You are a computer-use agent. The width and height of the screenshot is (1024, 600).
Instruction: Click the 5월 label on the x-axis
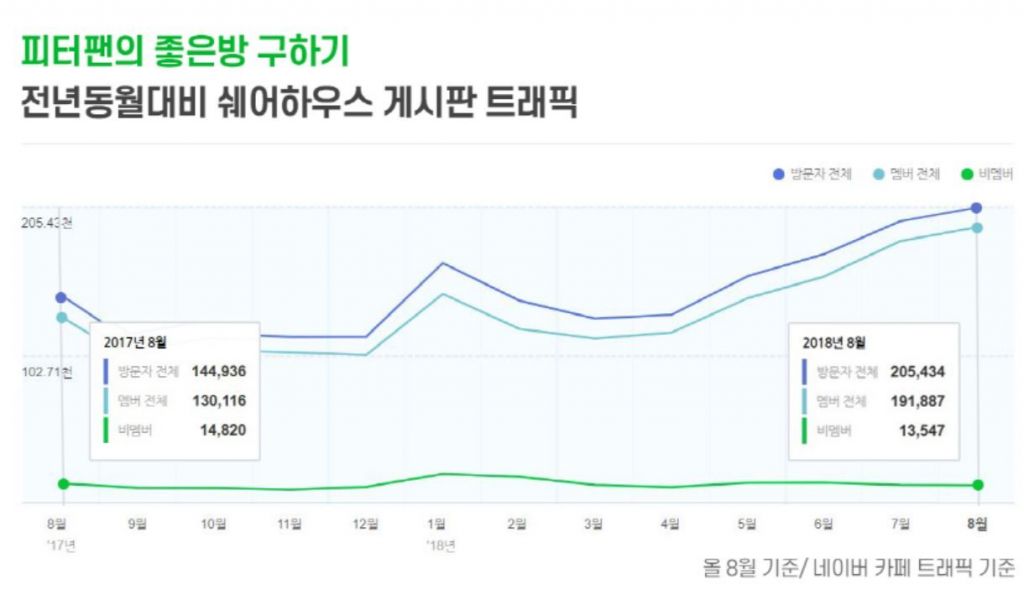(x=746, y=523)
